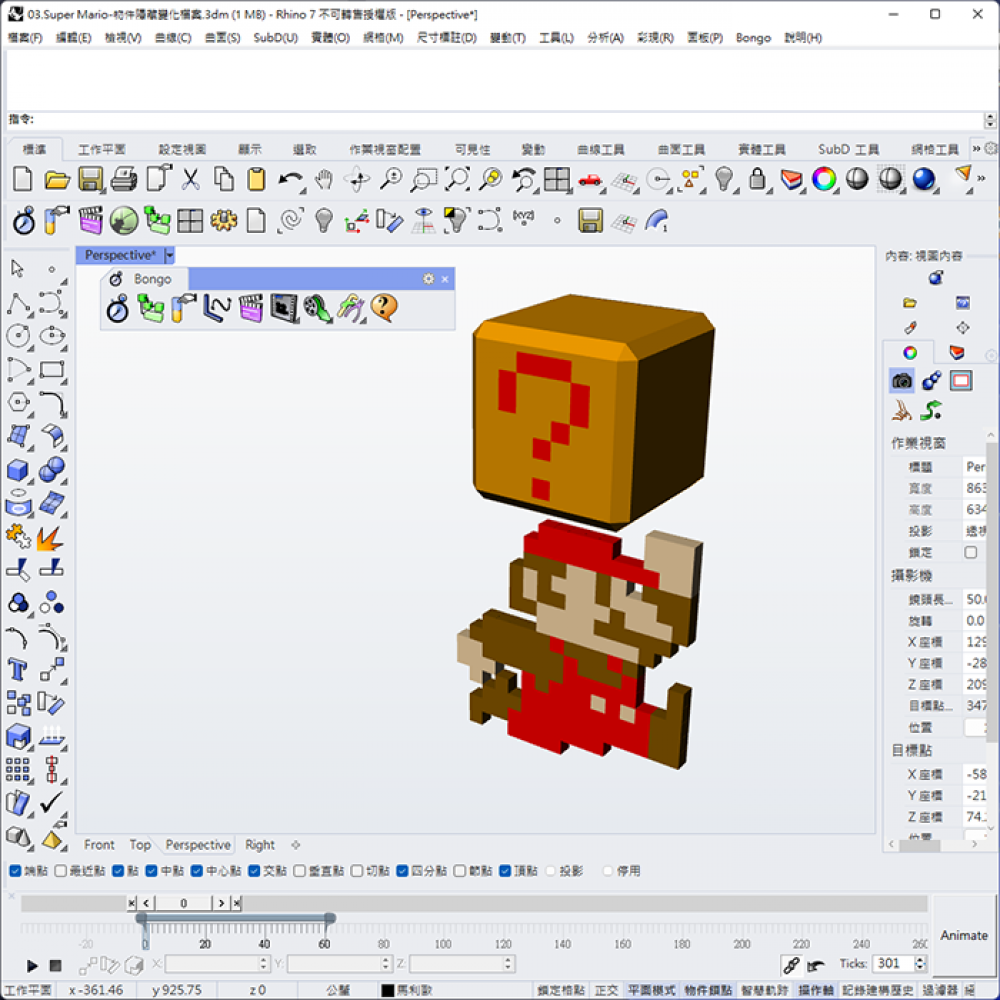
Task: Disable the 端點 osnap checkbox
Action: [x=15, y=871]
